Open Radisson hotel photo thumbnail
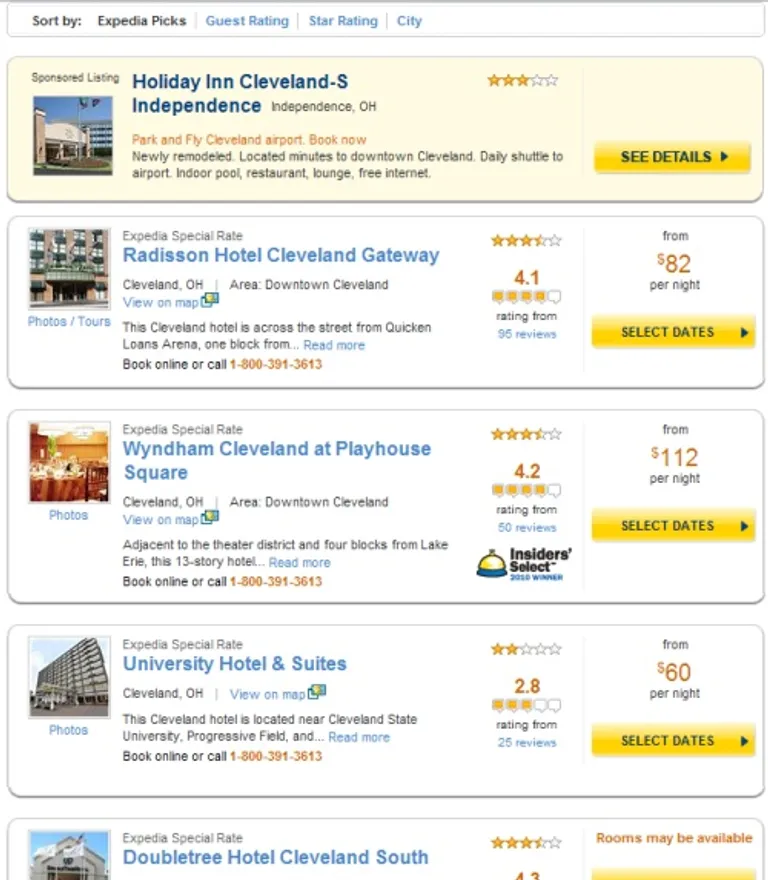The height and width of the screenshot is (880, 768). [69, 268]
